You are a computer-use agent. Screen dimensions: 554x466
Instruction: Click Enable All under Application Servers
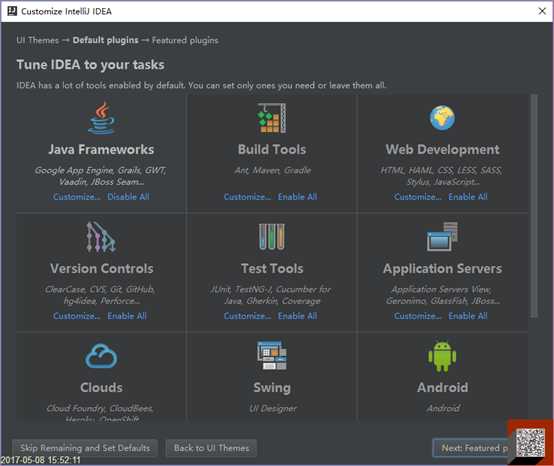pyautogui.click(x=468, y=316)
